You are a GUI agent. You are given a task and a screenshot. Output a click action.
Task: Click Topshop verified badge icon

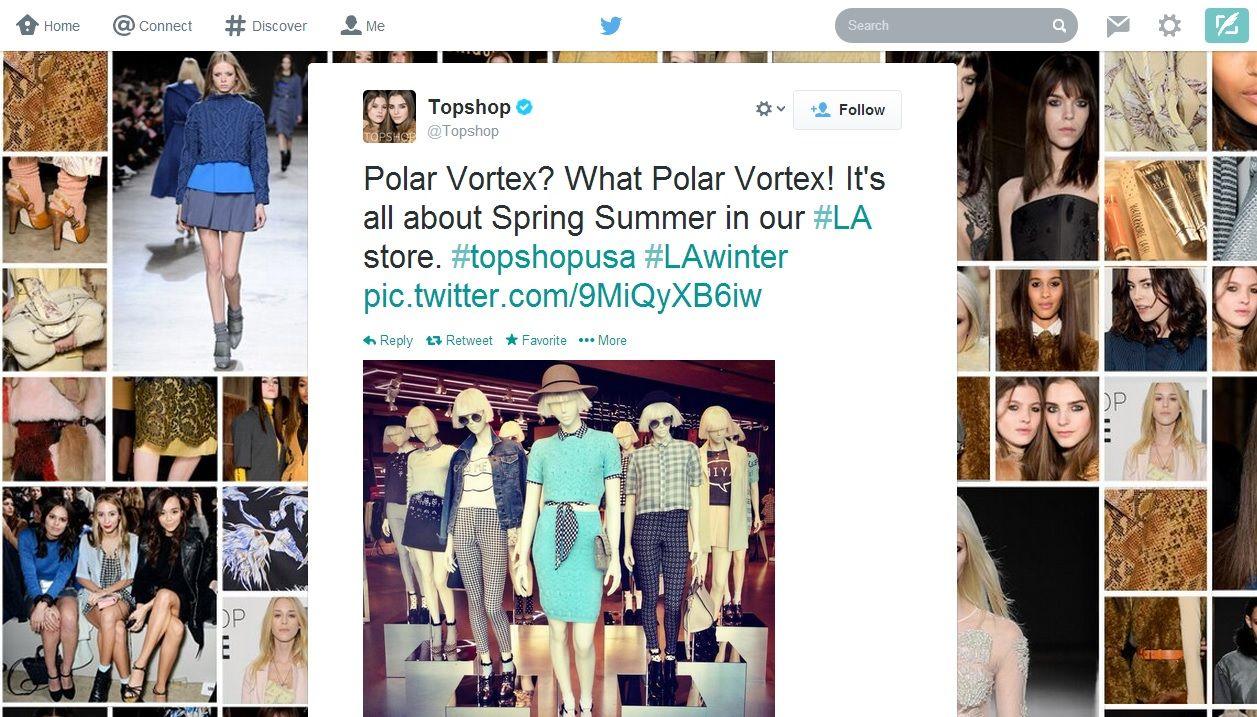524,107
